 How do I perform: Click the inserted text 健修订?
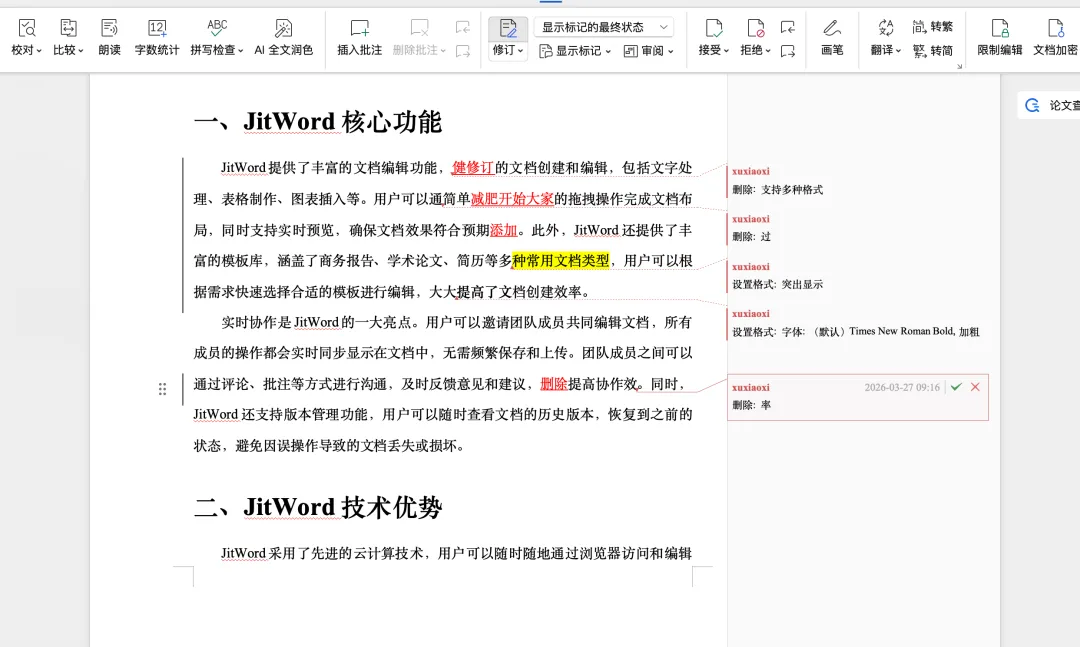(x=472, y=168)
